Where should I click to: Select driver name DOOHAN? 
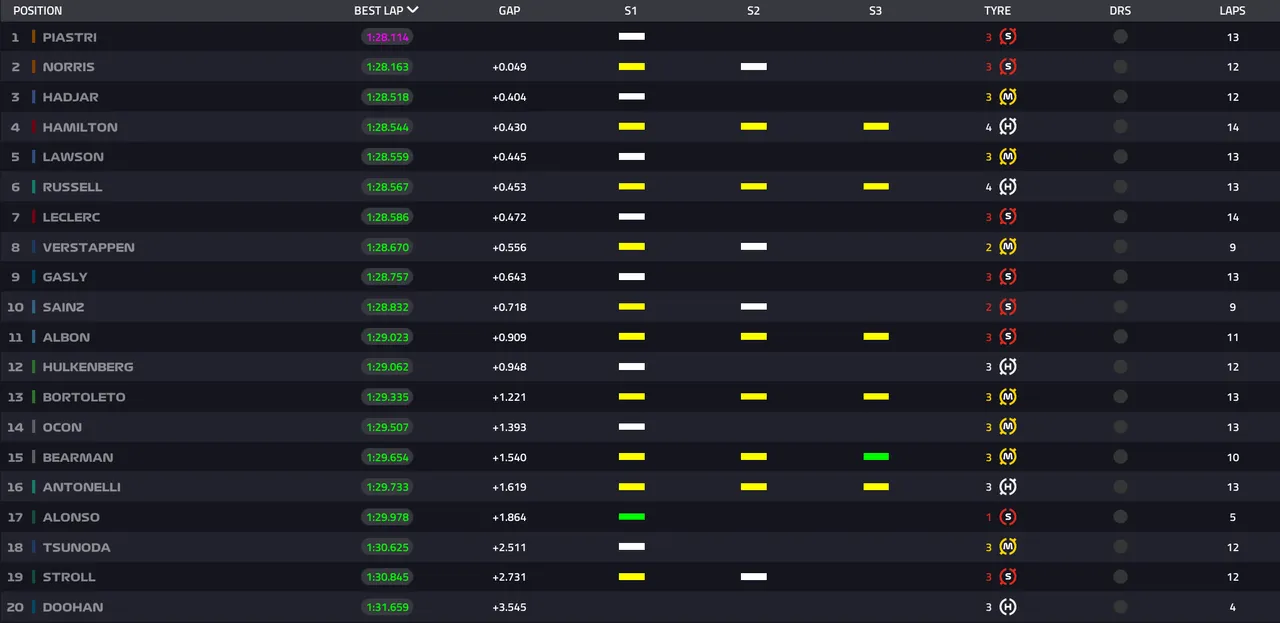tap(73, 607)
